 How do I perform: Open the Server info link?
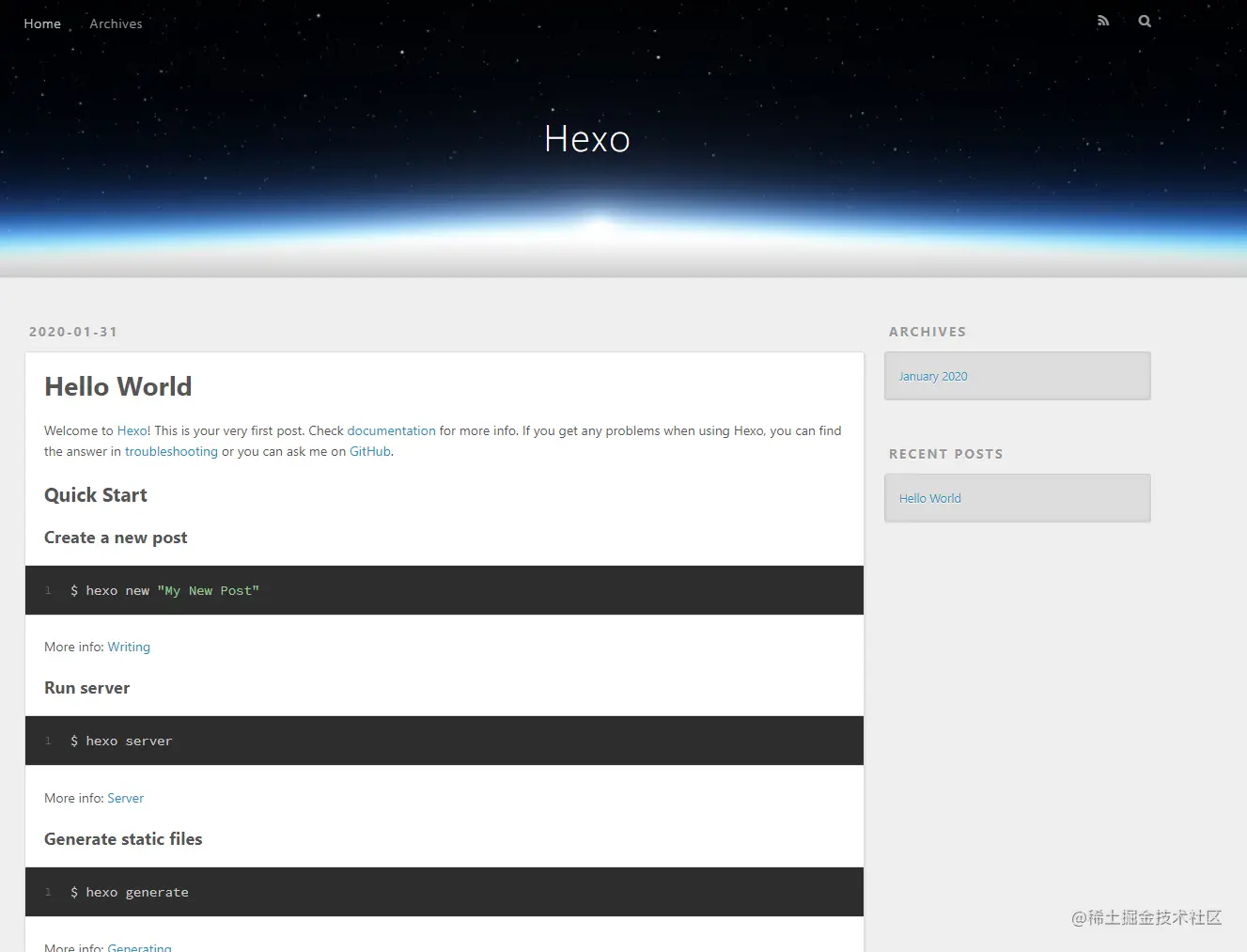coord(125,798)
